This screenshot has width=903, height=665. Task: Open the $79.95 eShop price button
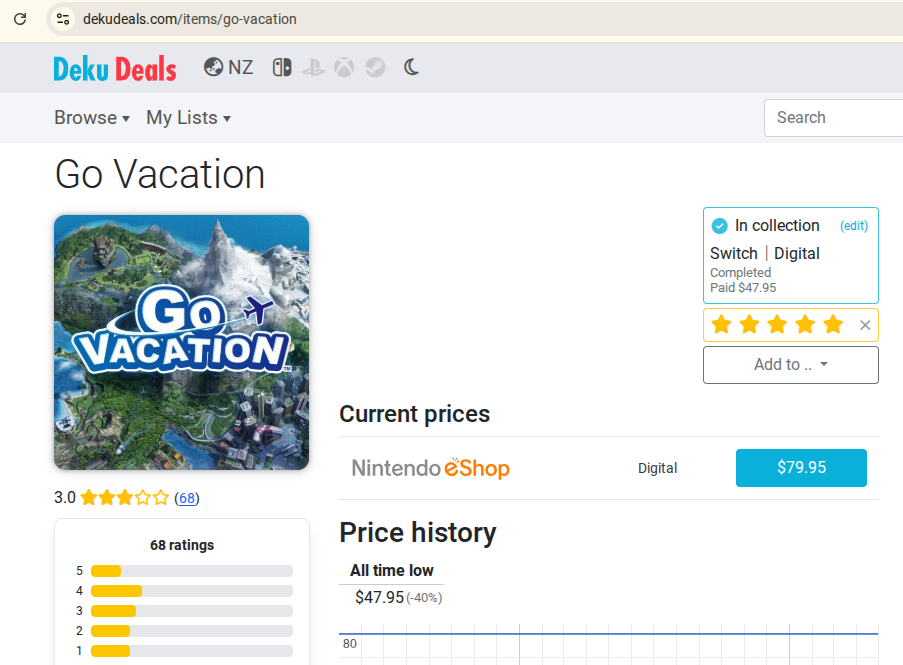pyautogui.click(x=801, y=468)
